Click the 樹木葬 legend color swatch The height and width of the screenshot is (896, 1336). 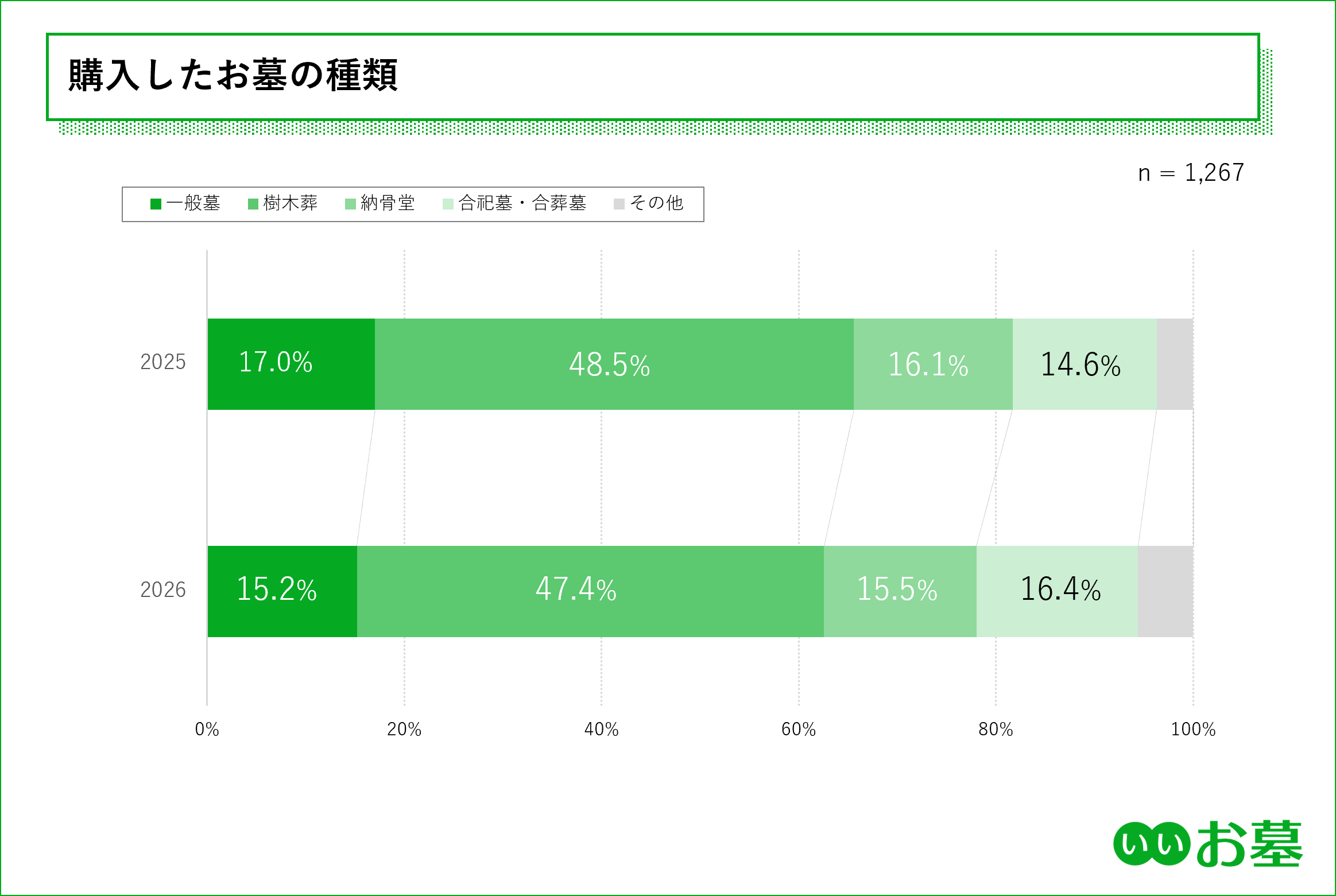coord(253,204)
